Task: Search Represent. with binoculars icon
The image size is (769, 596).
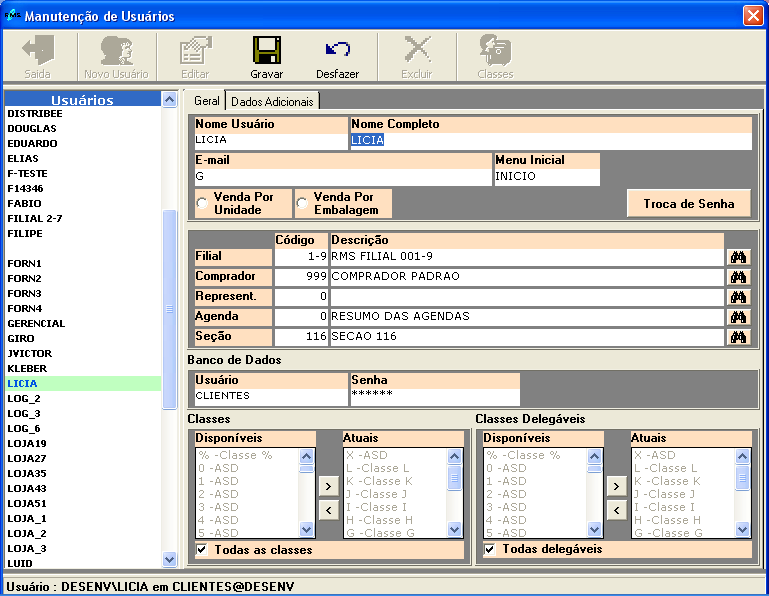Action: pyautogui.click(x=738, y=297)
